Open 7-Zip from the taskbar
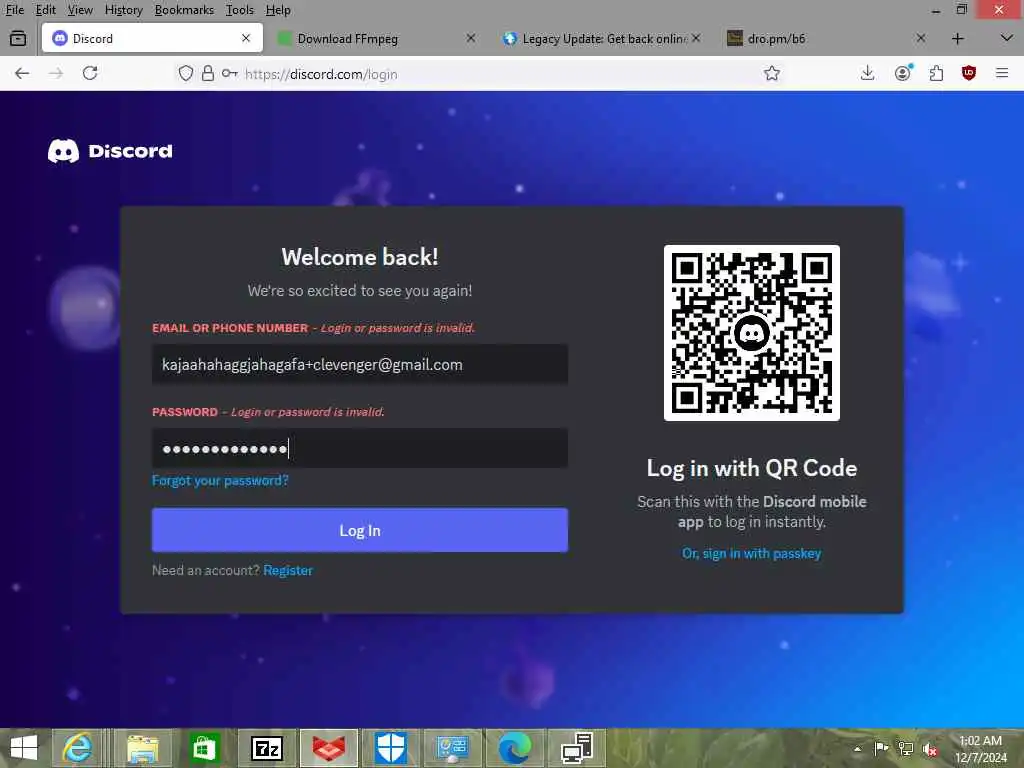 coord(266,748)
